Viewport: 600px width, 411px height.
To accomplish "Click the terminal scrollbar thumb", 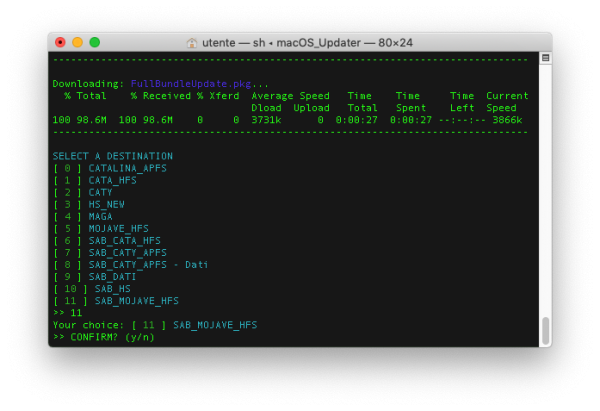I will pyautogui.click(x=546, y=331).
